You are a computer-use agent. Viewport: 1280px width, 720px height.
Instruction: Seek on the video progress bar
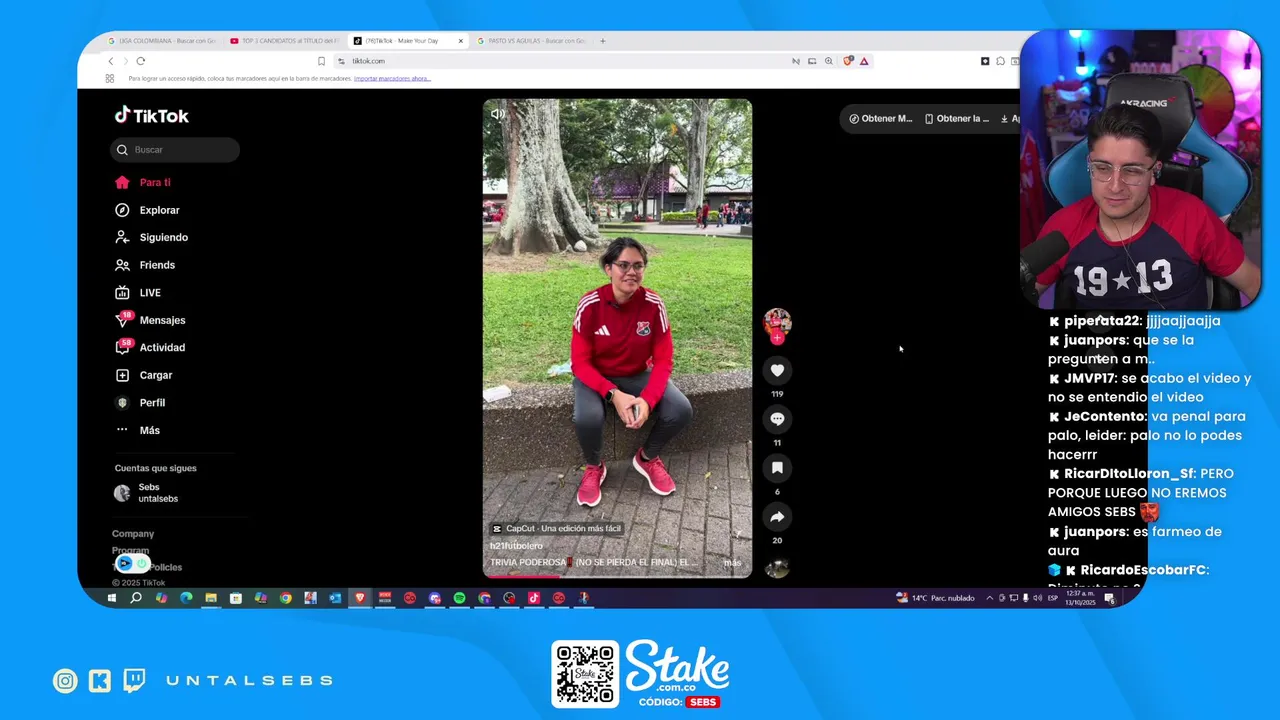pyautogui.click(x=617, y=576)
